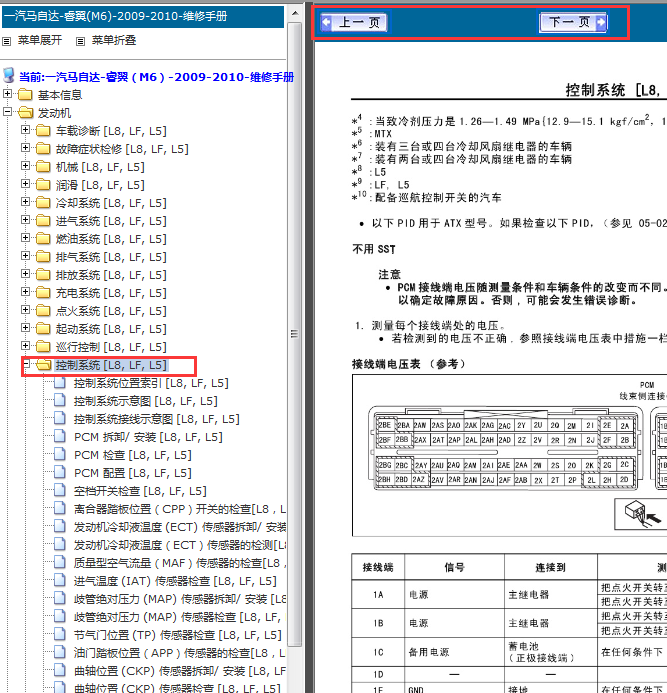667x693 pixels.
Task: Open 油门踏板位置 (APP) 传感器的检查 page
Action: pyautogui.click(x=180, y=653)
